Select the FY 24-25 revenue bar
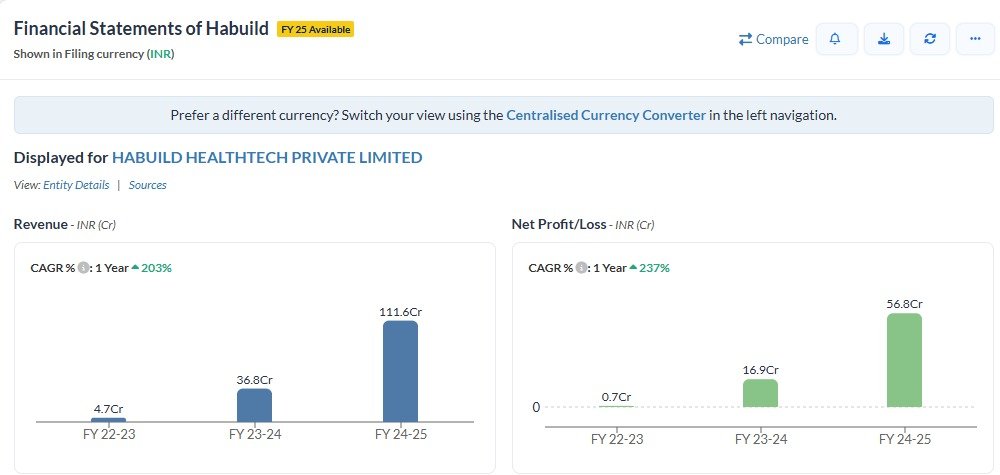Viewport: 1000px width, 475px height. pos(401,371)
